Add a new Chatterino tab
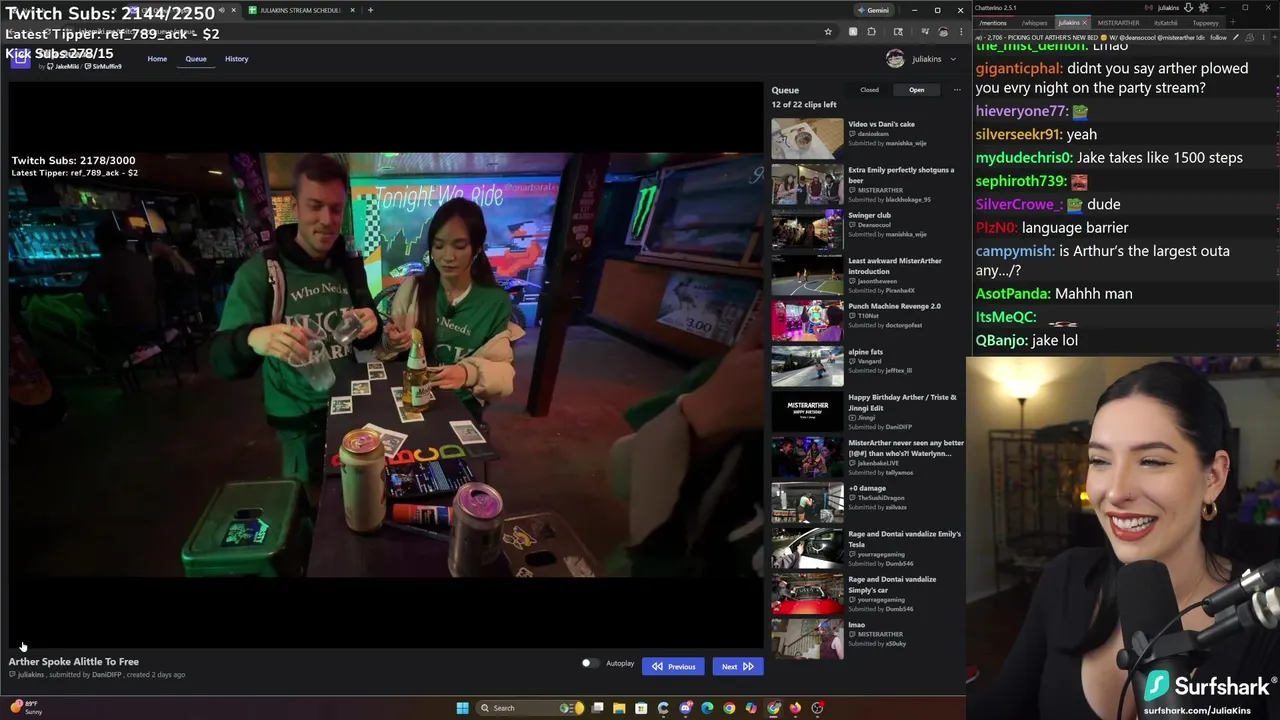This screenshot has width=1280, height=720. pyautogui.click(x=1233, y=22)
